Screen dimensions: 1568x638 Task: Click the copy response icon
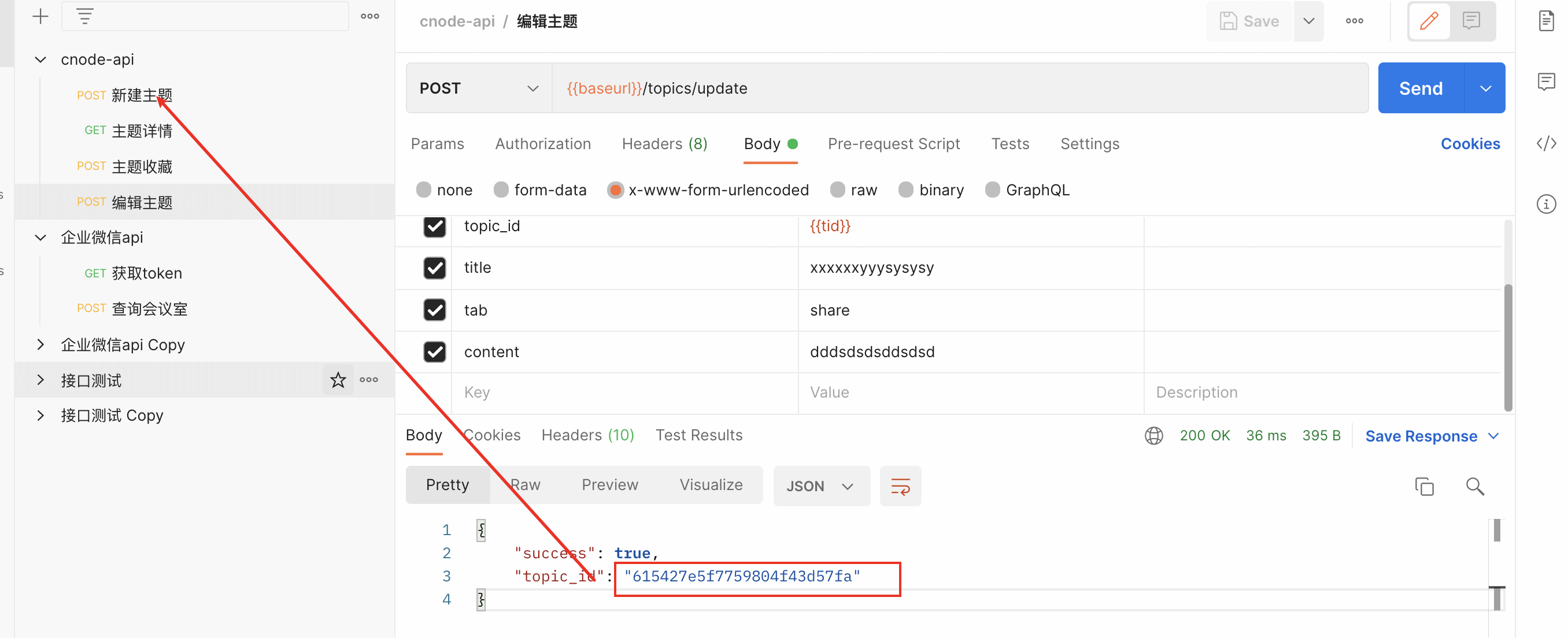(x=1425, y=487)
